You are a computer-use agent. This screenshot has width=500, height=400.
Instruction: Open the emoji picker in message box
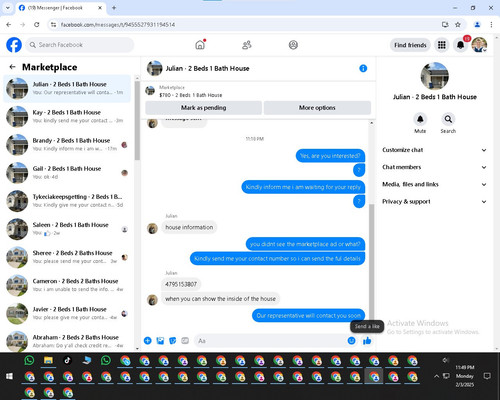[x=351, y=341]
